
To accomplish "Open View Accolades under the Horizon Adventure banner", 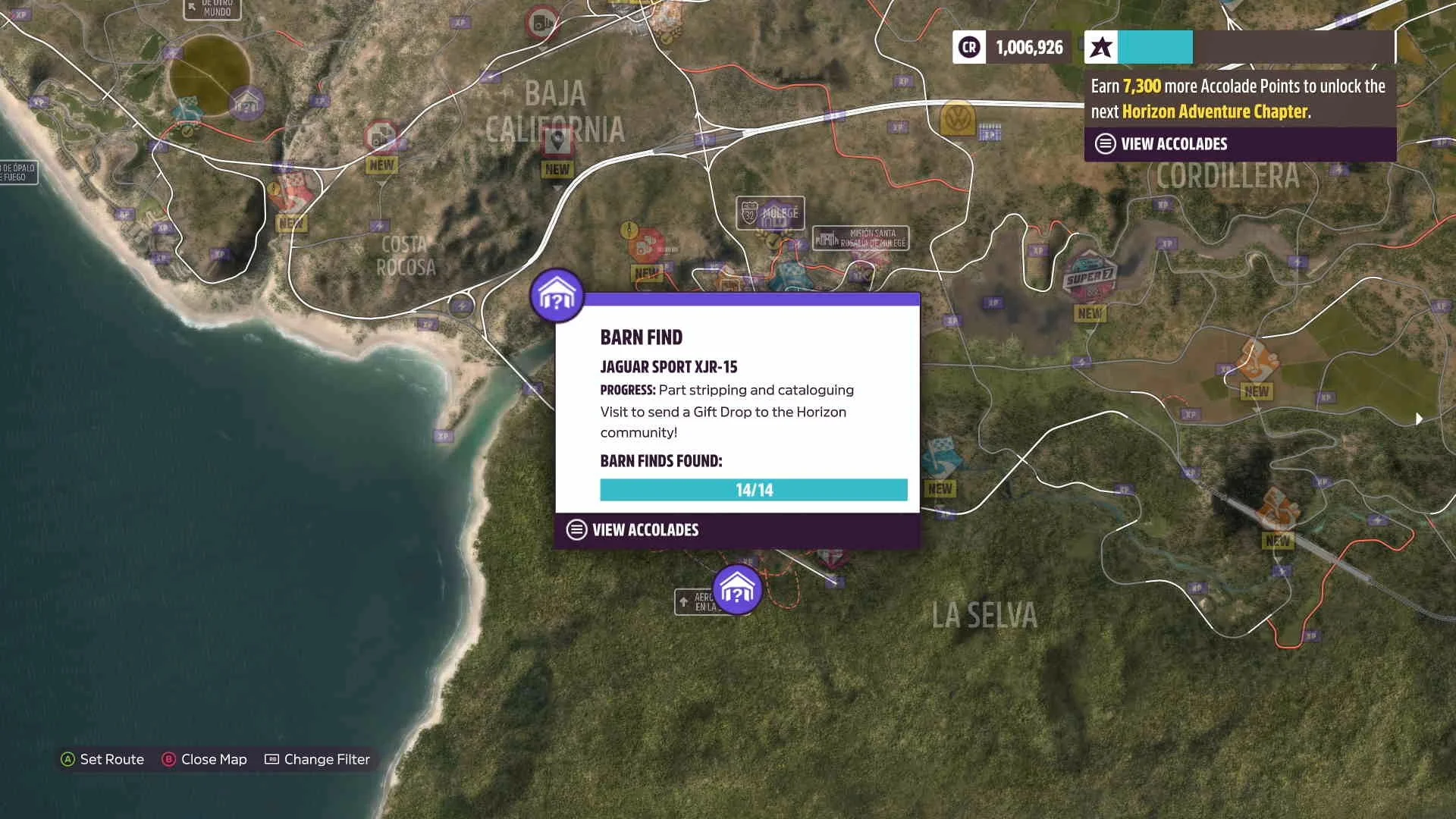I will point(1240,144).
